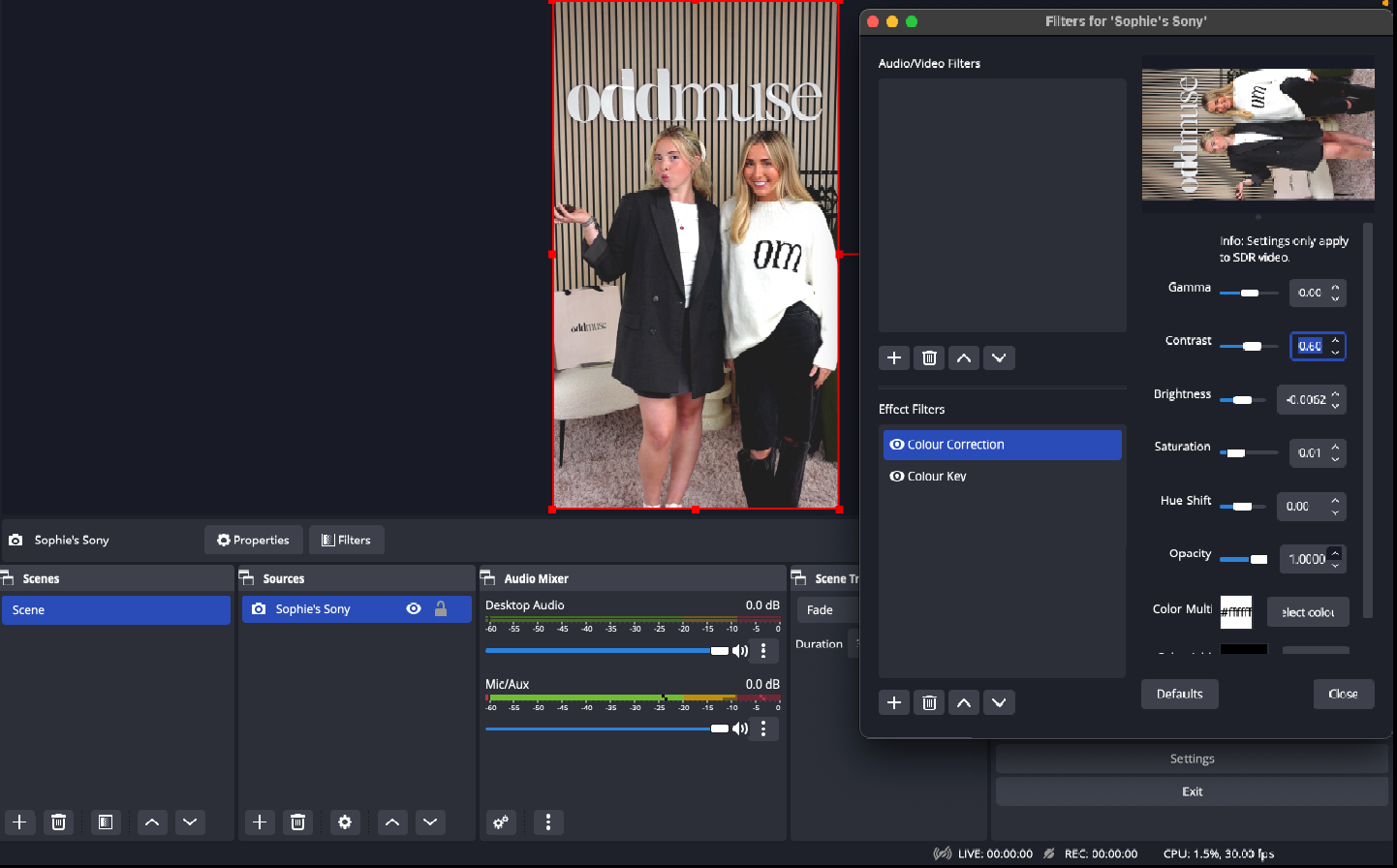The image size is (1397, 868).
Task: Click the Saturation slider
Action: [1248, 452]
